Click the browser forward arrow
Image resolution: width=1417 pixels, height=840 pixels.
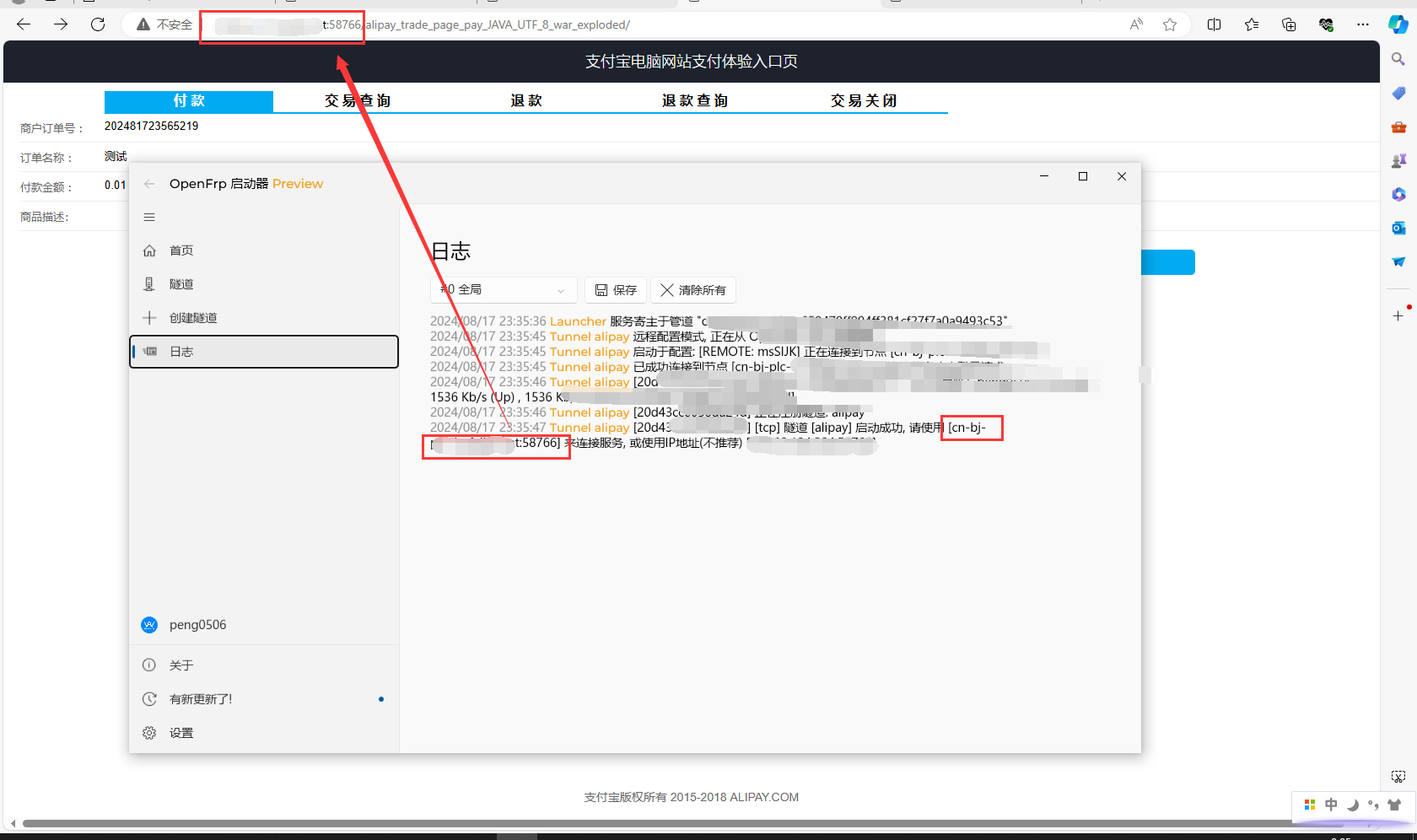pos(61,24)
